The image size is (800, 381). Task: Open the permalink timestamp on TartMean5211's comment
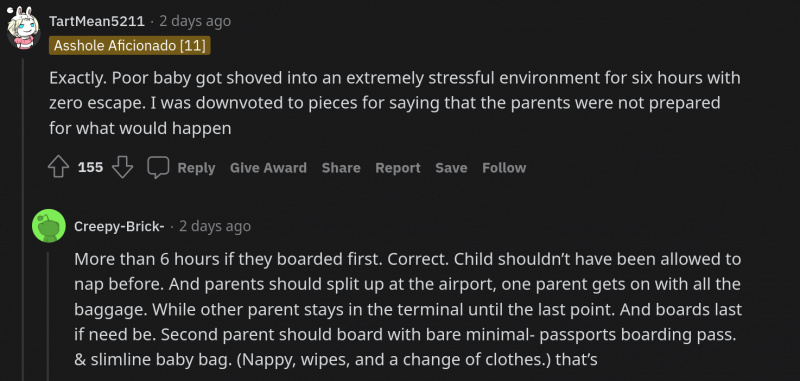click(195, 21)
